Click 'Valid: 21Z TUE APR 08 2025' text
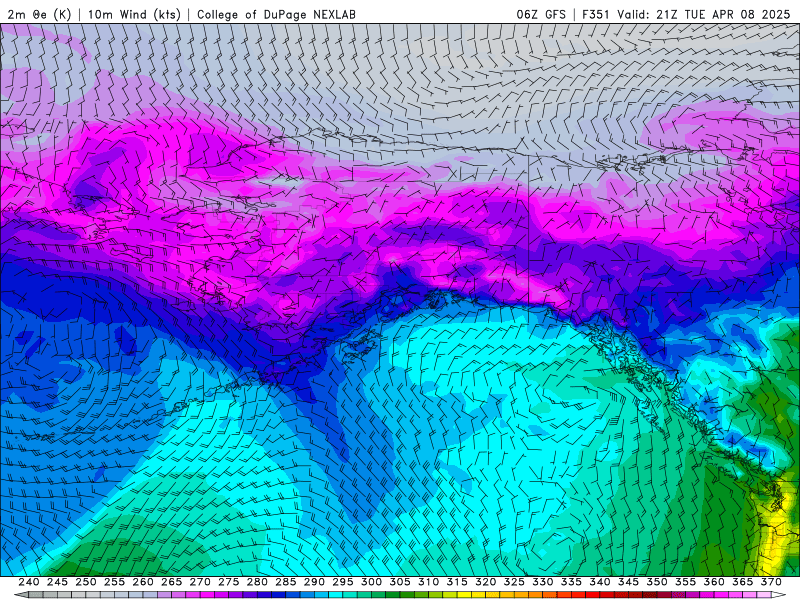This screenshot has height=600, width=800. [704, 14]
